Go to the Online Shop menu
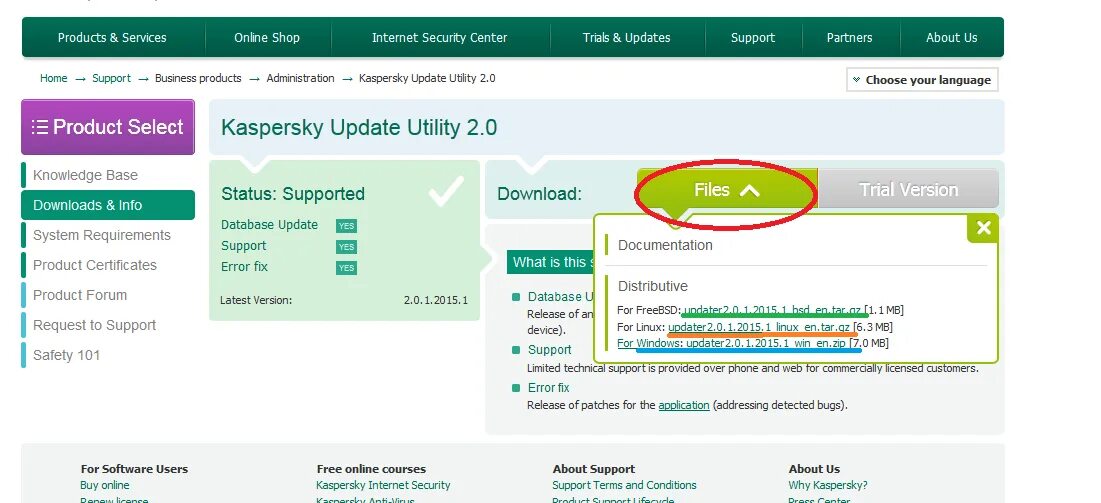 [267, 38]
